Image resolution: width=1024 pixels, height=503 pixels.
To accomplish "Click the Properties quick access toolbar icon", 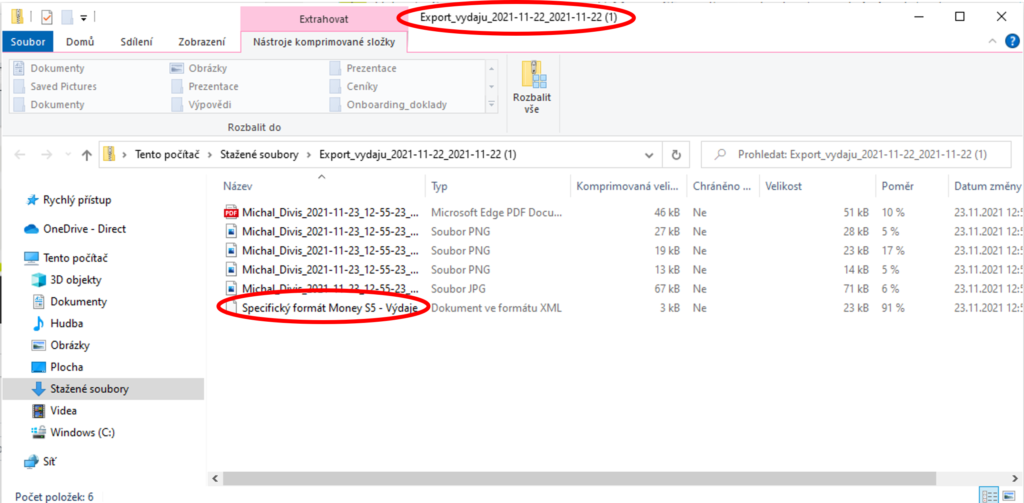I will [x=46, y=17].
